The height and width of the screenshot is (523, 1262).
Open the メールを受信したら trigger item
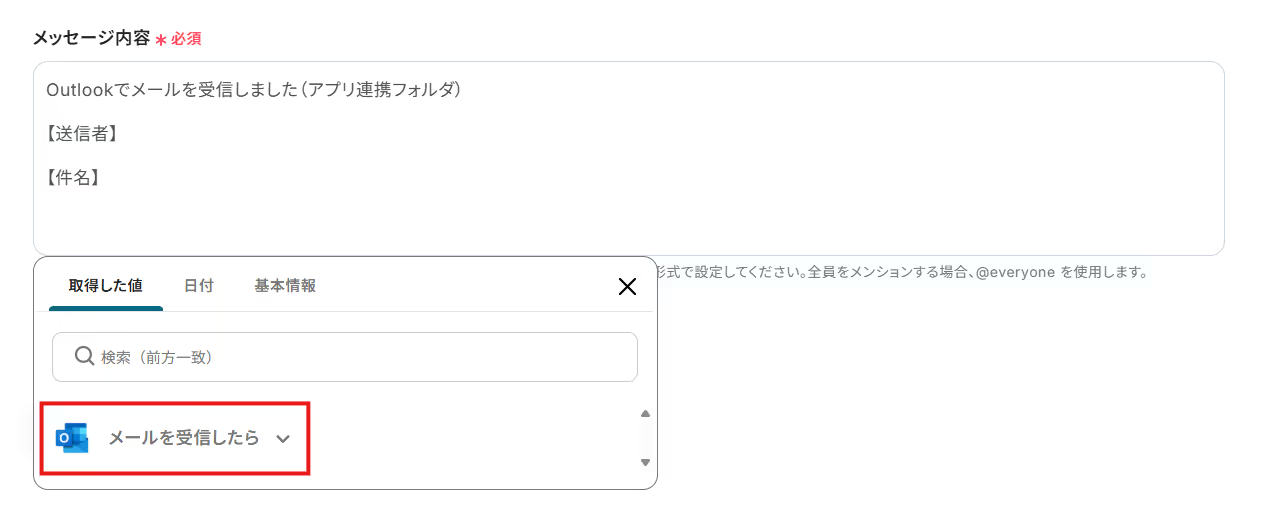[183, 438]
